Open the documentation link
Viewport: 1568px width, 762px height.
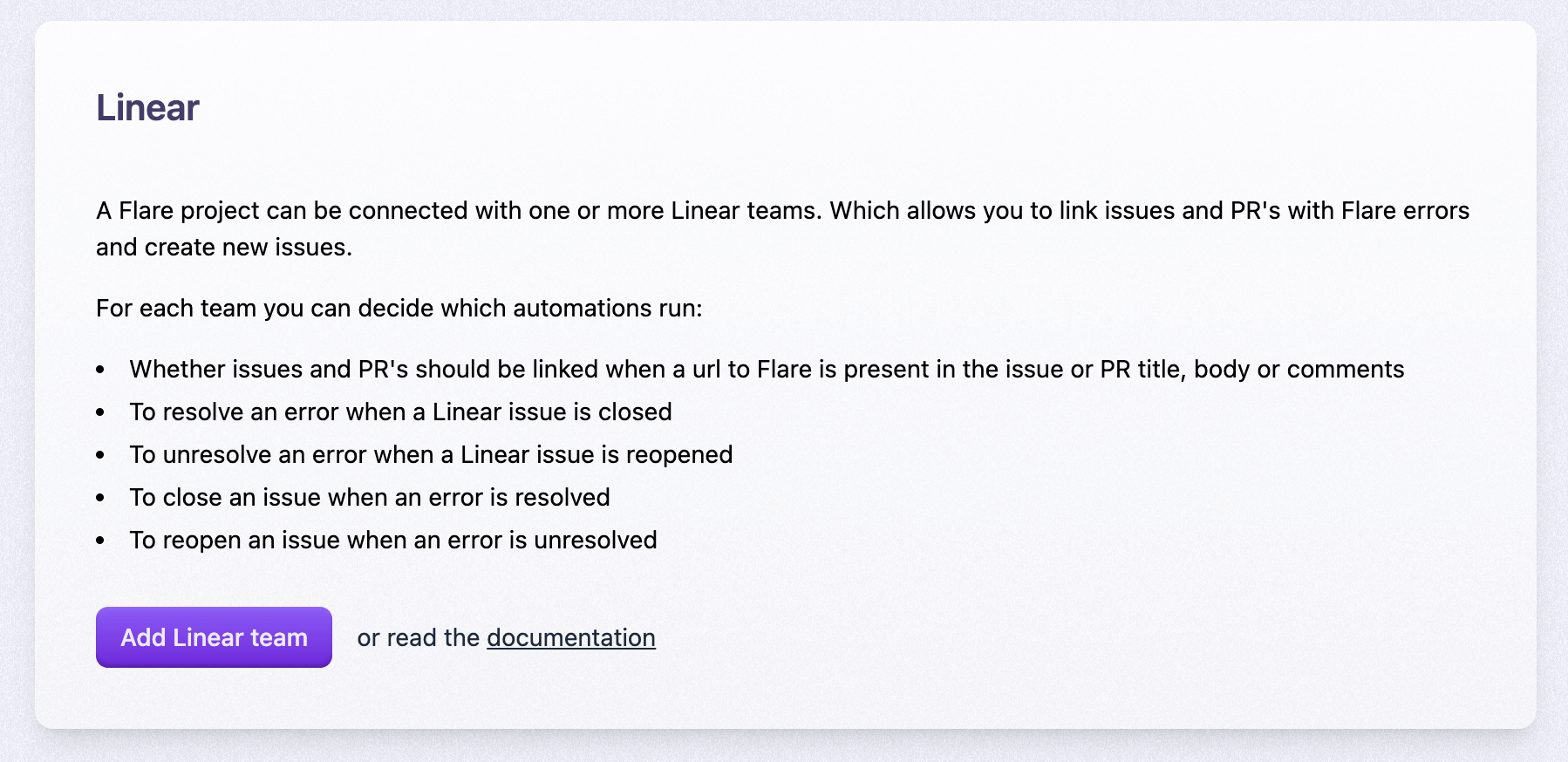(x=571, y=637)
